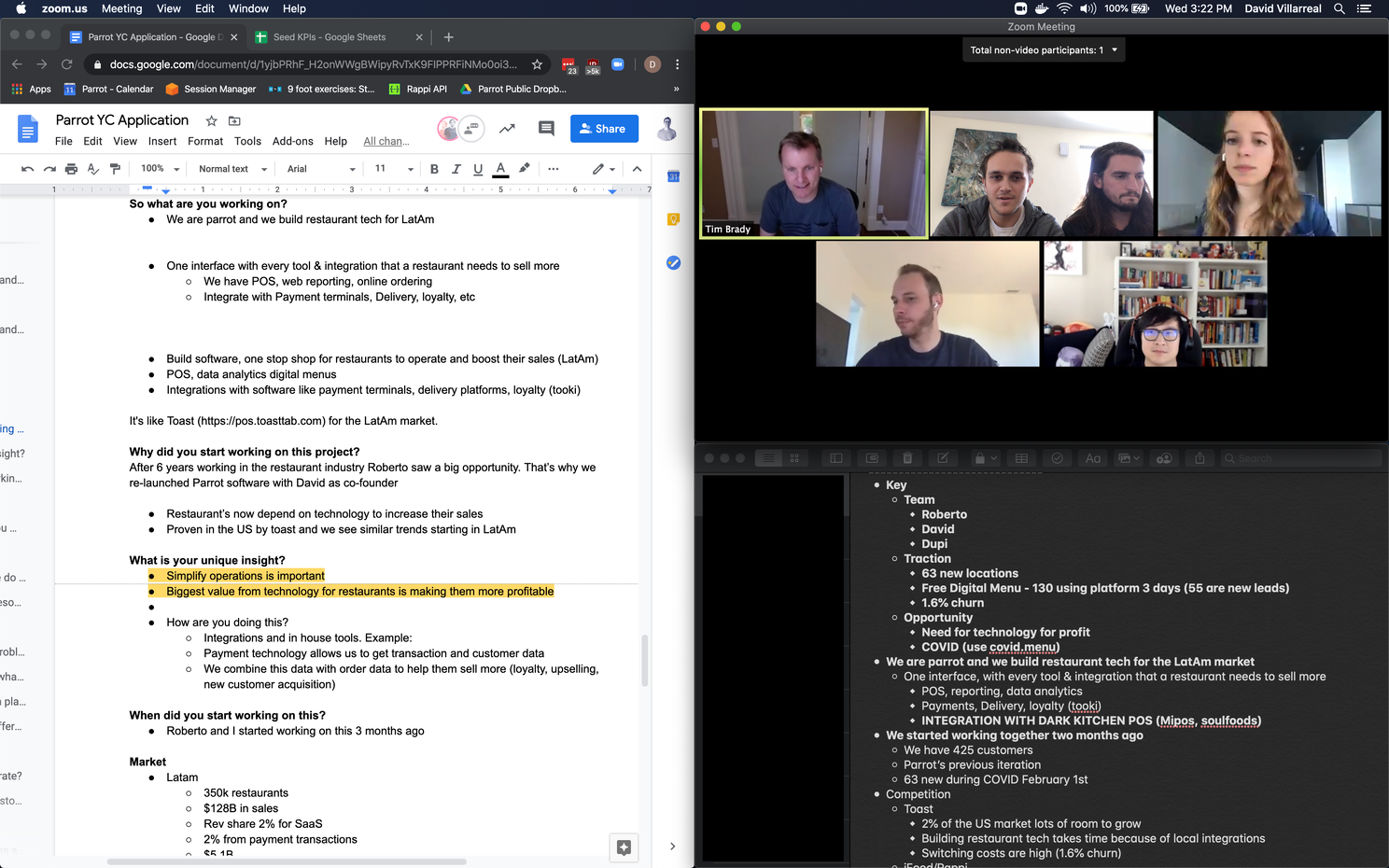Choose a highlight color with marker icon
The width and height of the screenshot is (1389, 868).
tap(524, 169)
